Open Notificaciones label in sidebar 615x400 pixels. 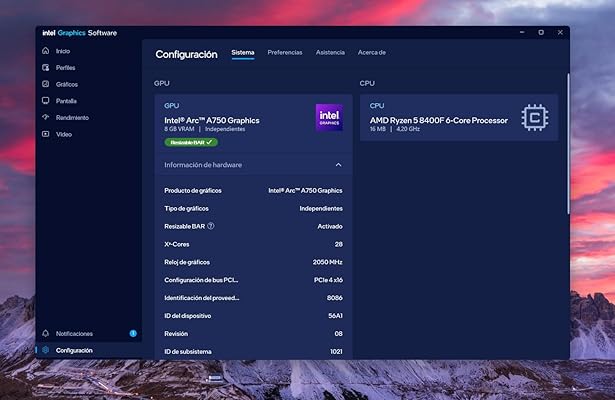point(74,334)
